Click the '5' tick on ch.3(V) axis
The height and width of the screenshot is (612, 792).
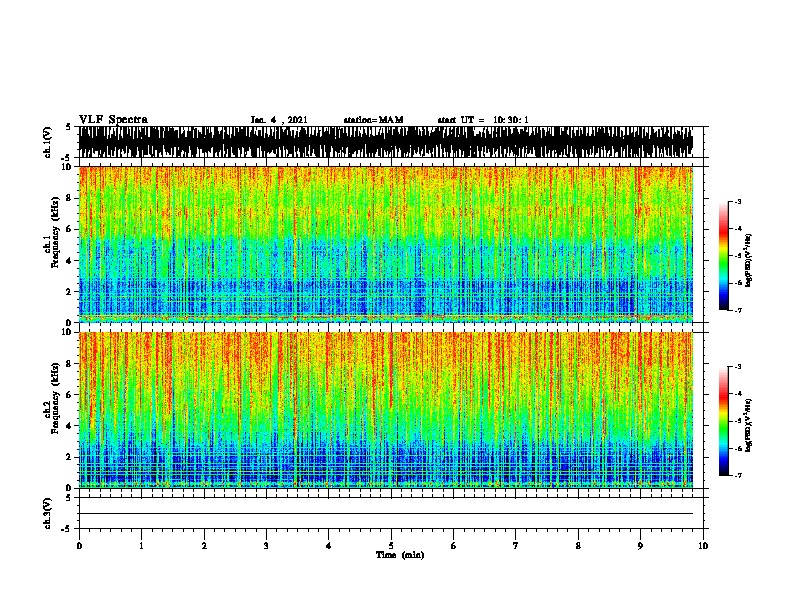[x=68, y=498]
